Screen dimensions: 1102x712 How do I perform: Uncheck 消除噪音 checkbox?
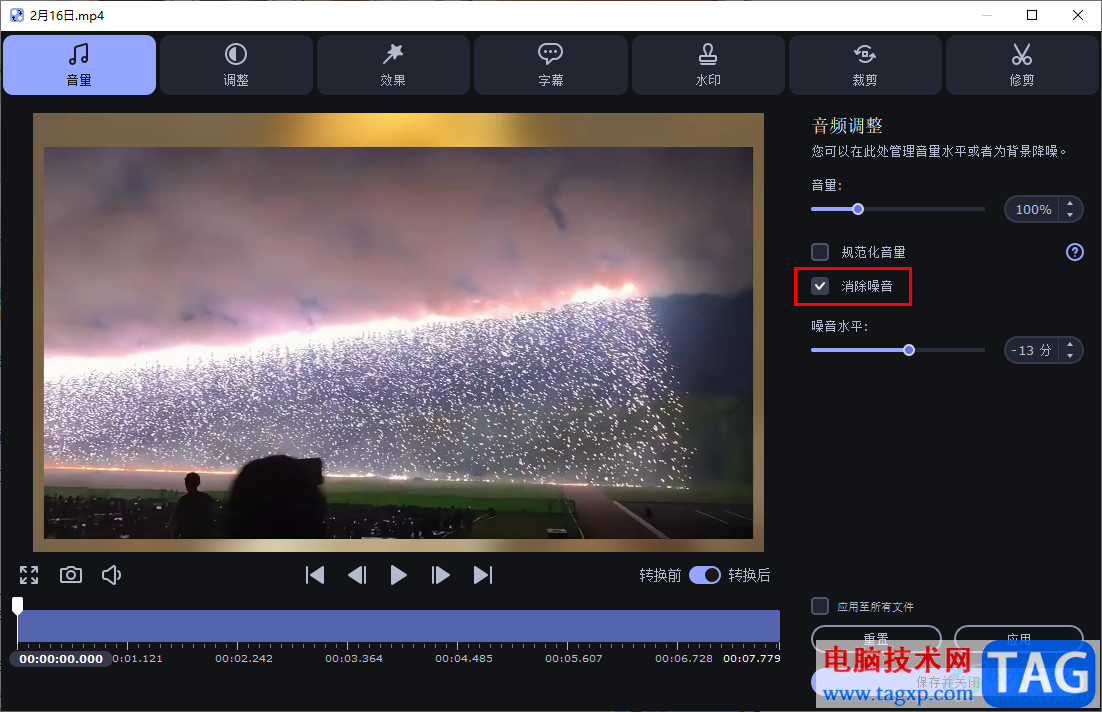(819, 286)
